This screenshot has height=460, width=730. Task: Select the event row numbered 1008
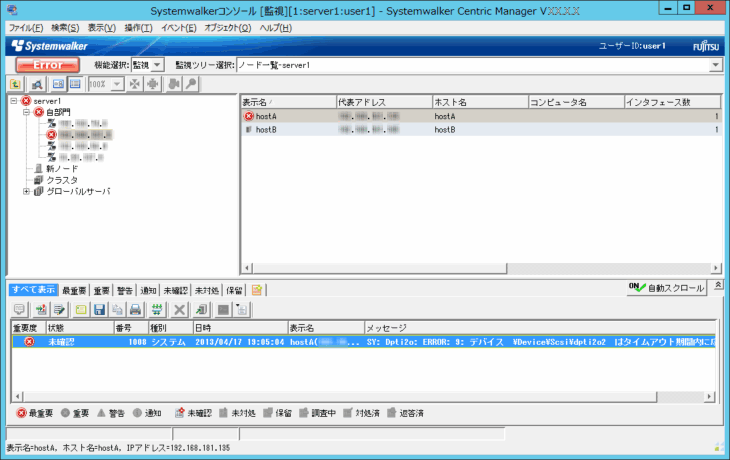point(364,342)
